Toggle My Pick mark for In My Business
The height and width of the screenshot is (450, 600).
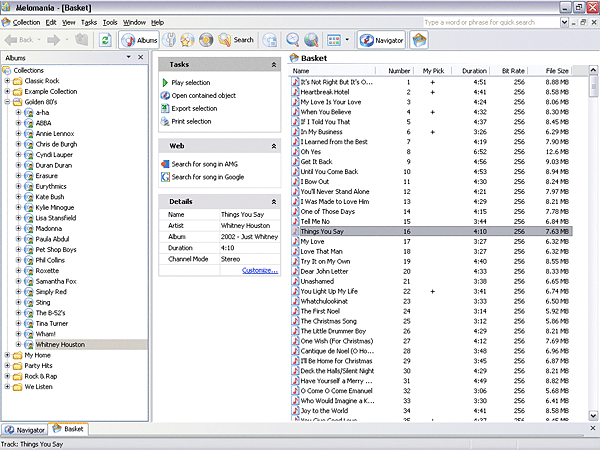[x=432, y=132]
